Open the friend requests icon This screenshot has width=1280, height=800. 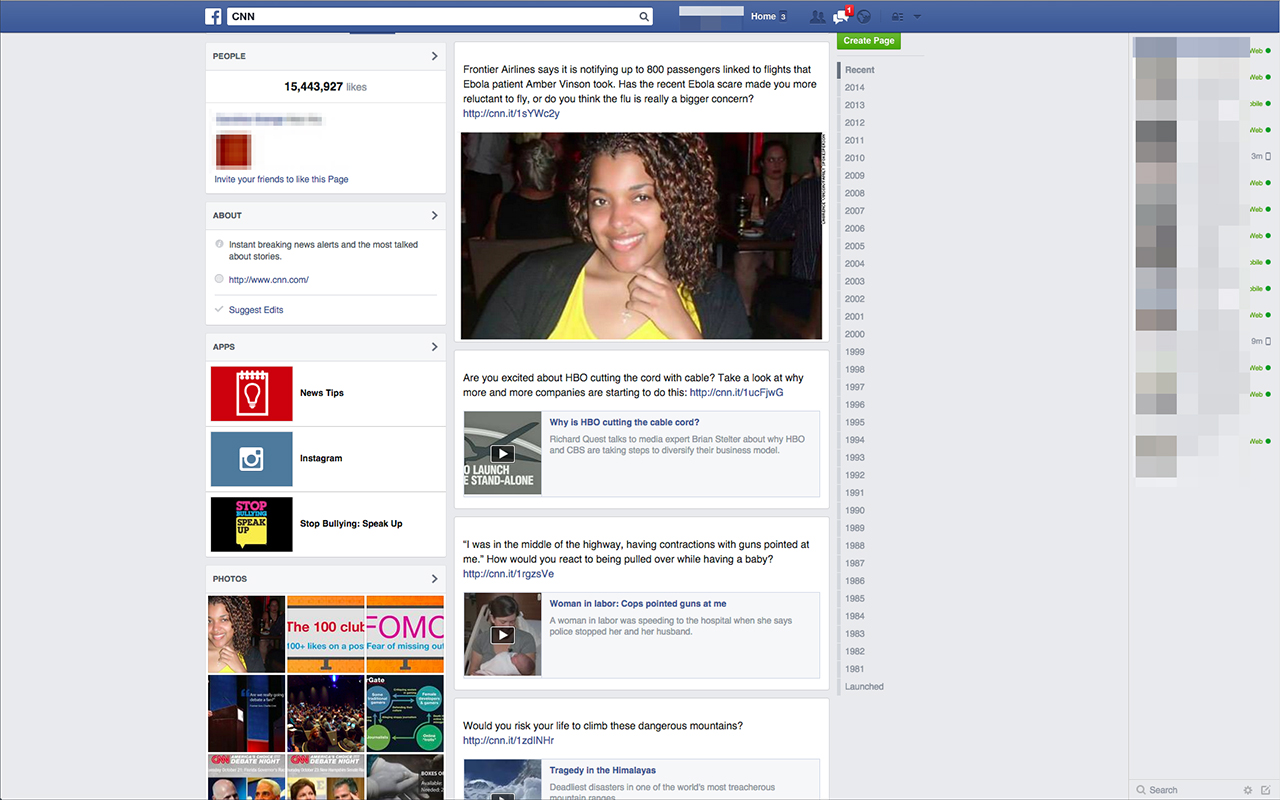coord(817,16)
